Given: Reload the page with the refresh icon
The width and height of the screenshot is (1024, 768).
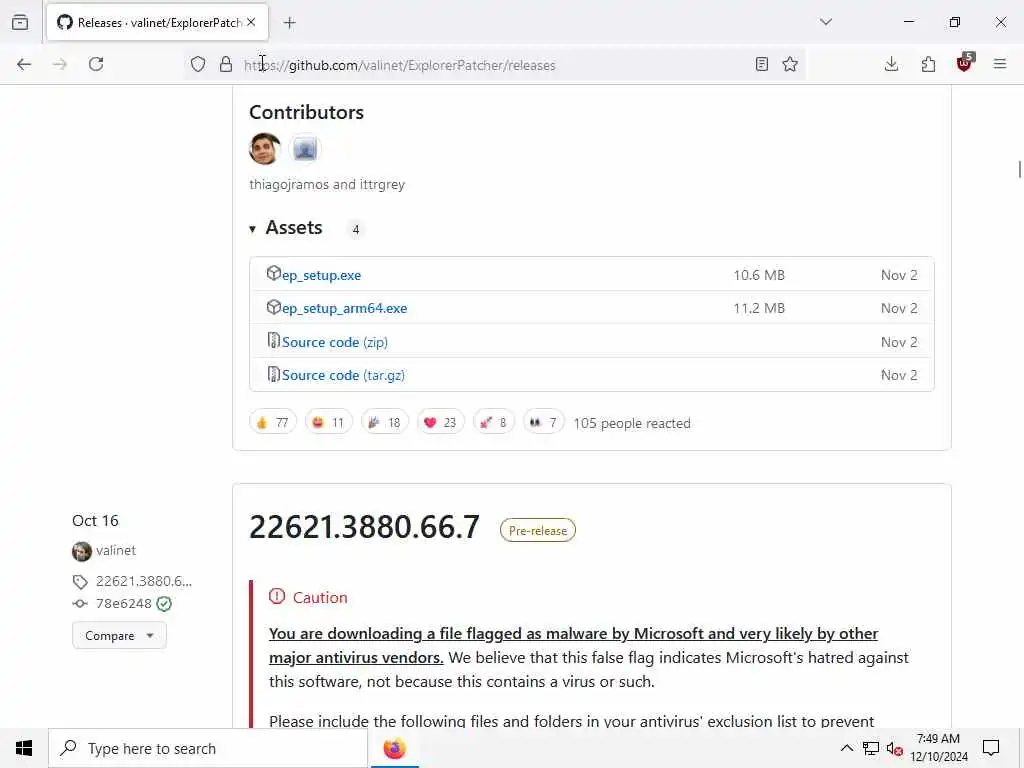Looking at the screenshot, I should pos(96,64).
